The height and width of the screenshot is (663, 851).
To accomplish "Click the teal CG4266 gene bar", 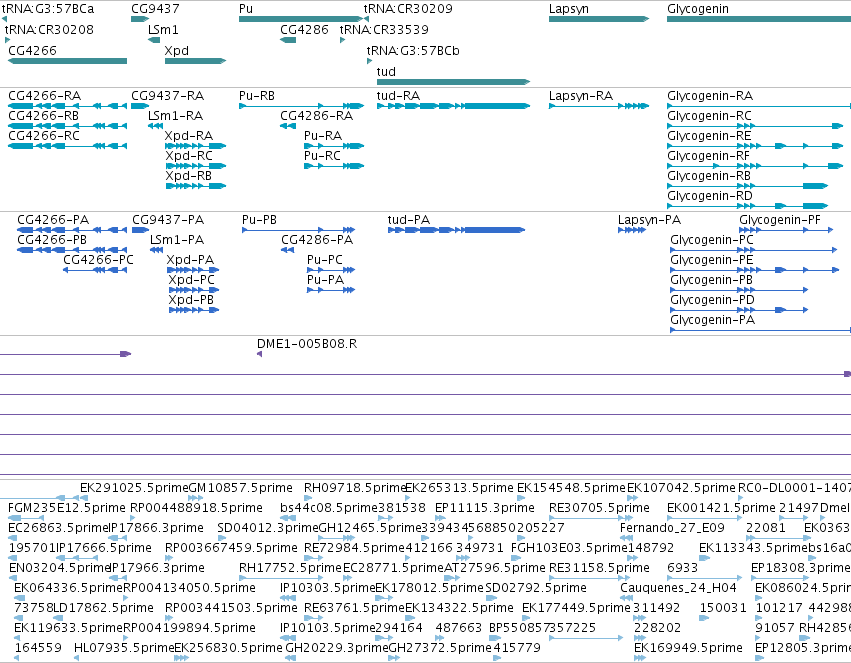I will point(67,61).
